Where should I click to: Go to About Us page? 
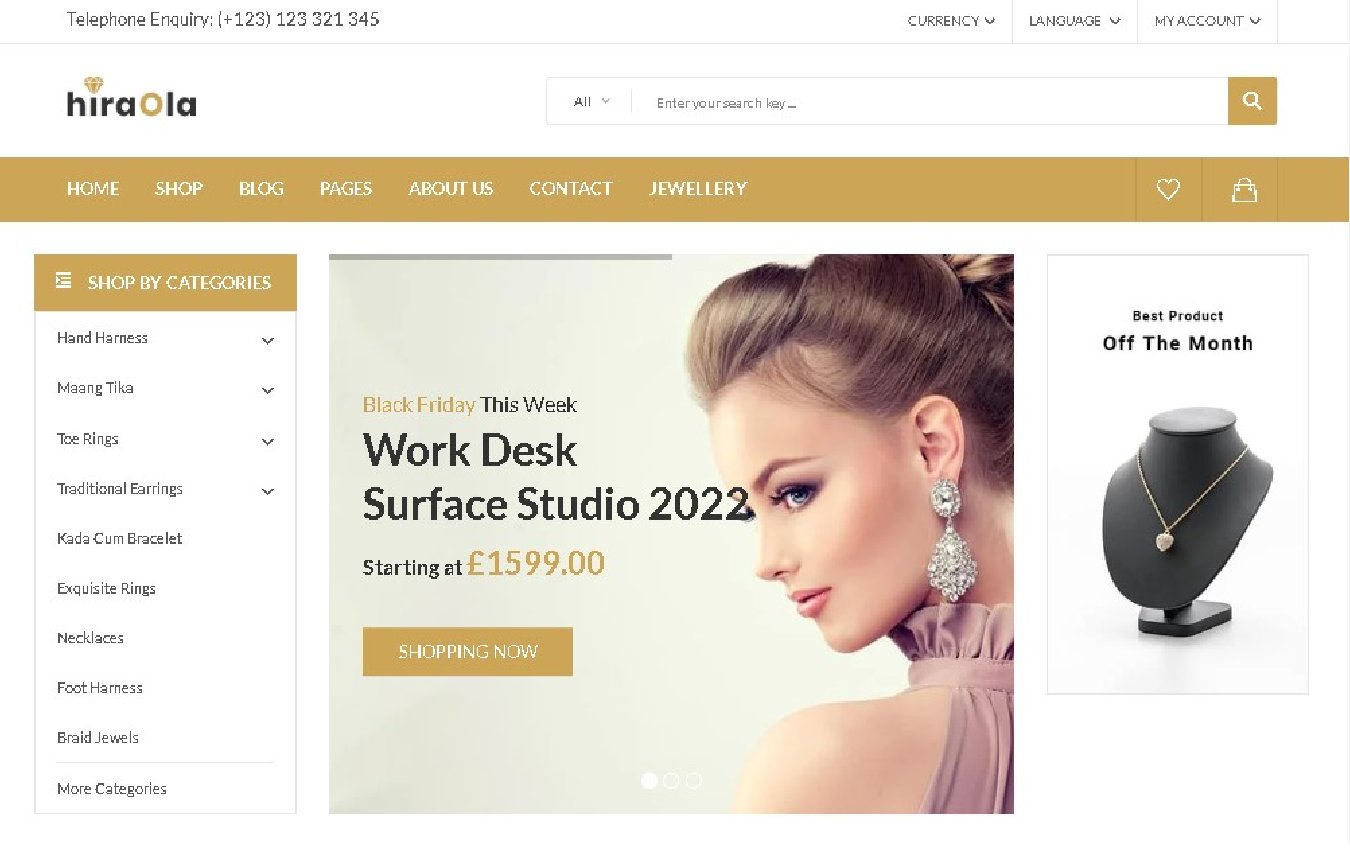pos(451,189)
